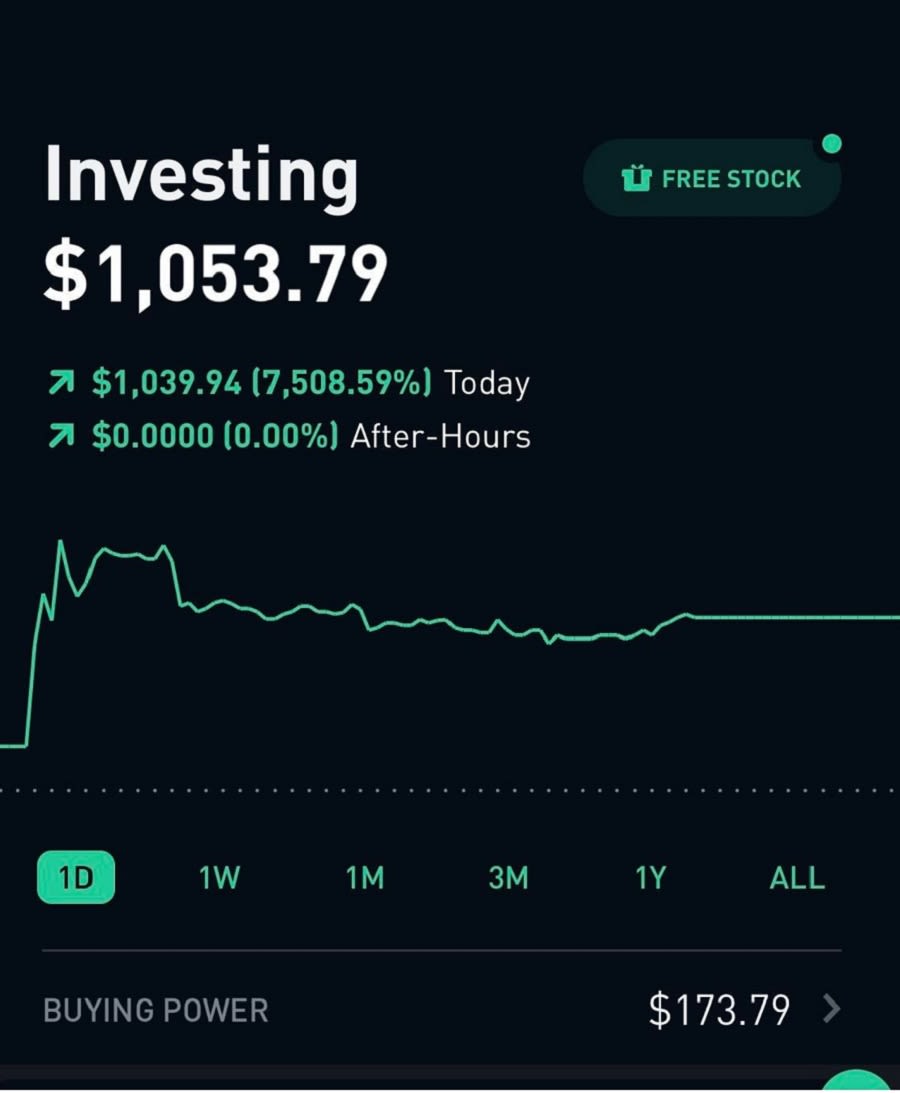Switch chart to the 1W range
The width and height of the screenshot is (900, 1093).
point(219,878)
